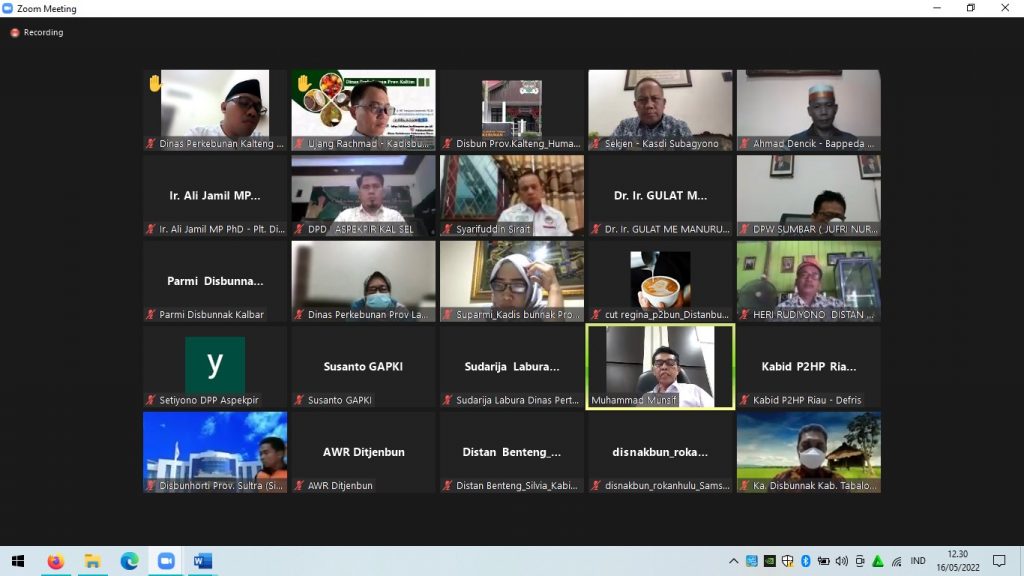Select Muhammad Munsif highlighted video tile

click(660, 367)
